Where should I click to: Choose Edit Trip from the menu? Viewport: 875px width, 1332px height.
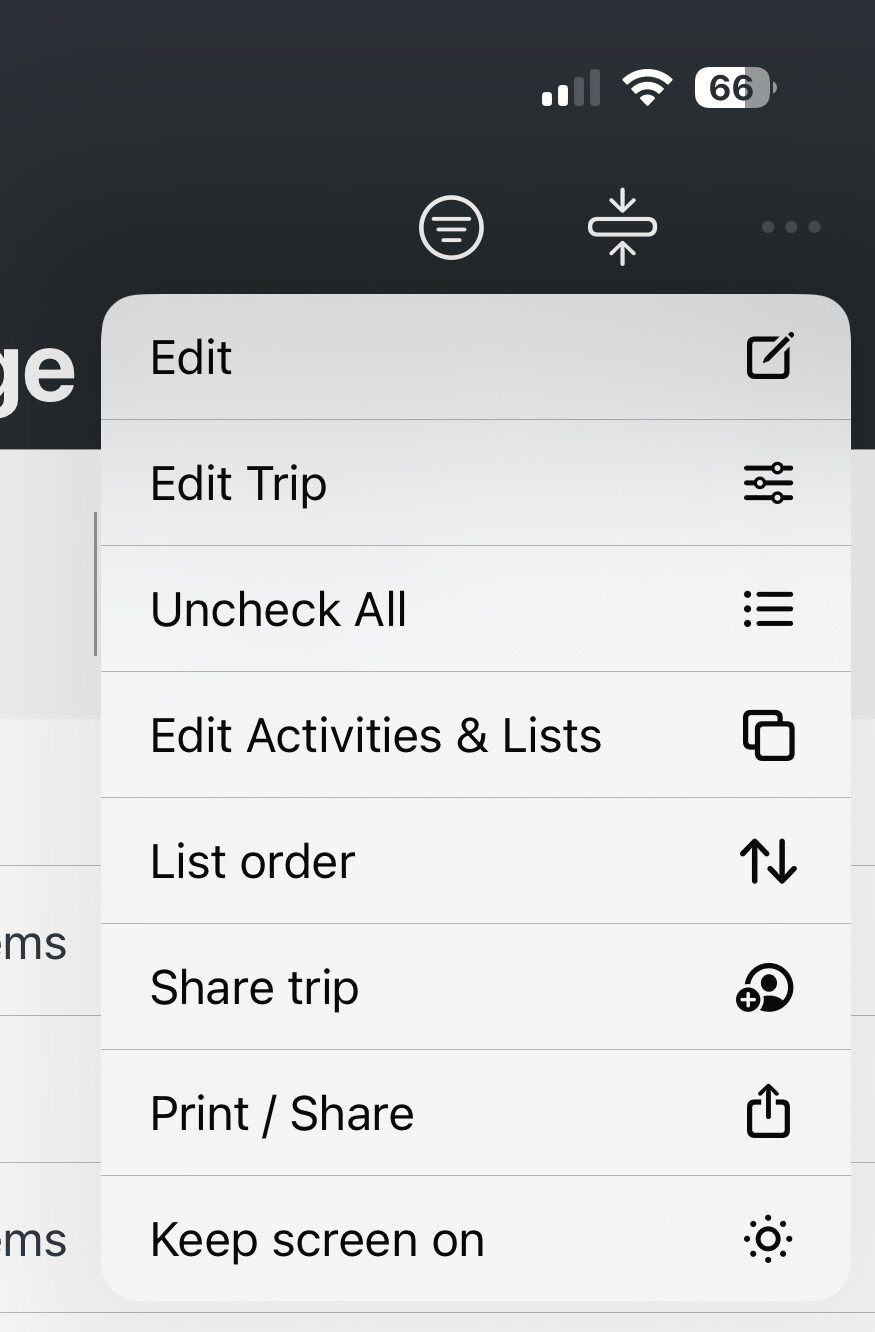point(476,483)
